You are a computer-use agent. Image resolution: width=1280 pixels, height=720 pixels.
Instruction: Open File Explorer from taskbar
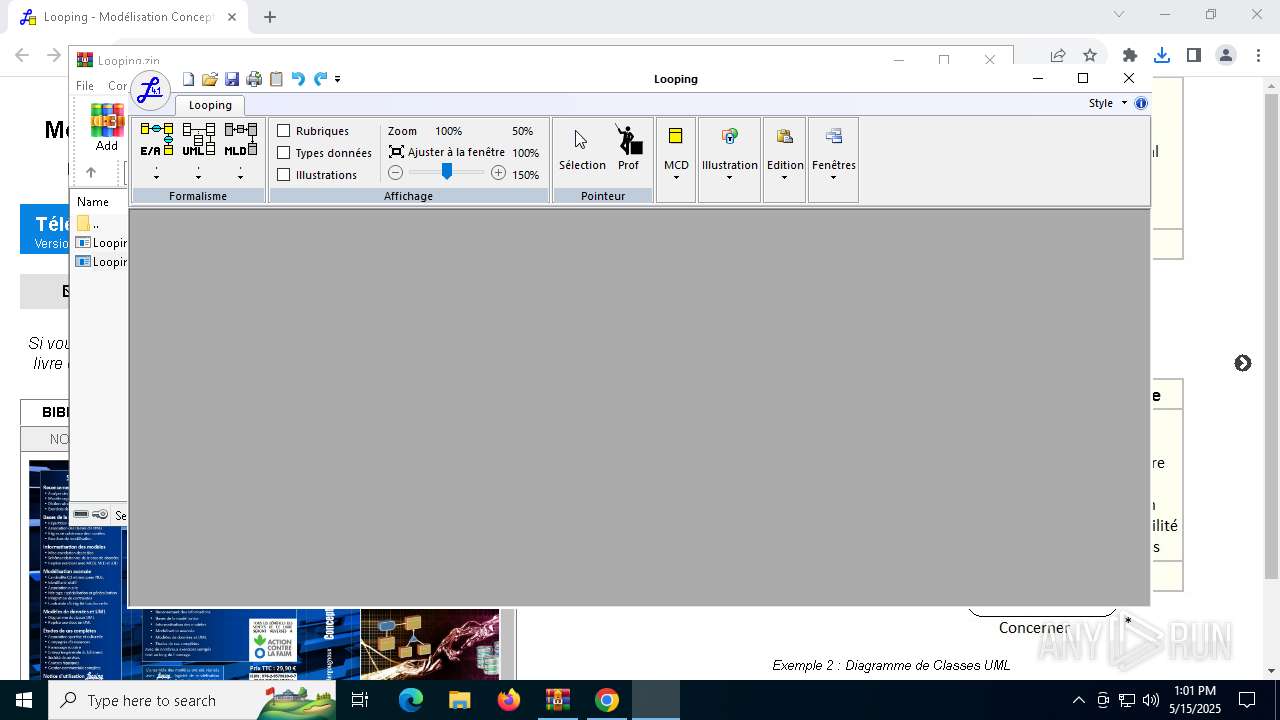[x=459, y=700]
